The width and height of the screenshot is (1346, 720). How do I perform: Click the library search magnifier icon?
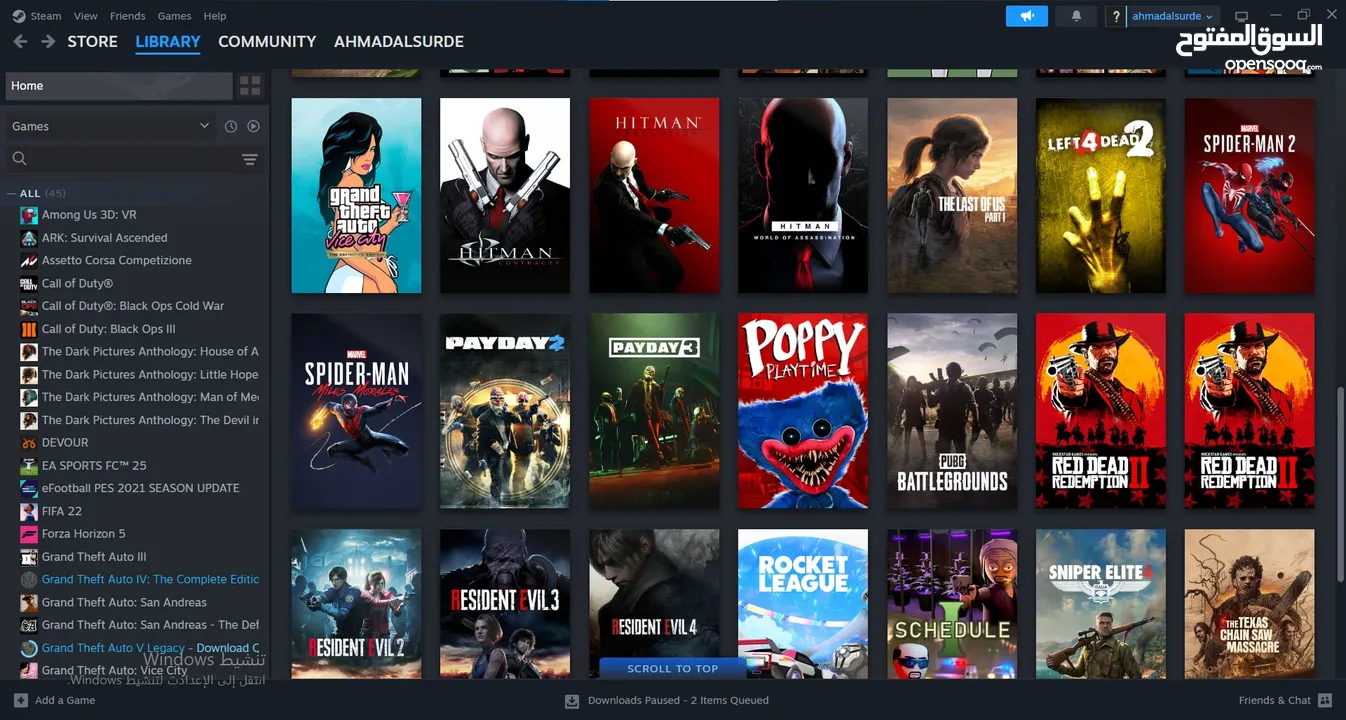pos(19,158)
